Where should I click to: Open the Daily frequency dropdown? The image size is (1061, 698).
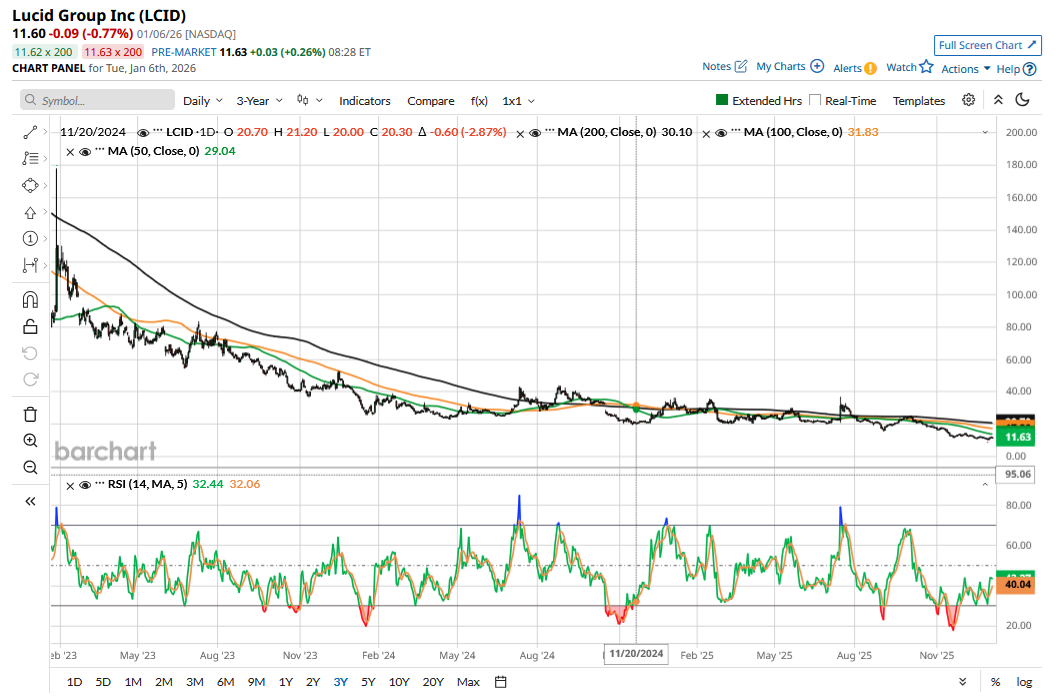[203, 101]
